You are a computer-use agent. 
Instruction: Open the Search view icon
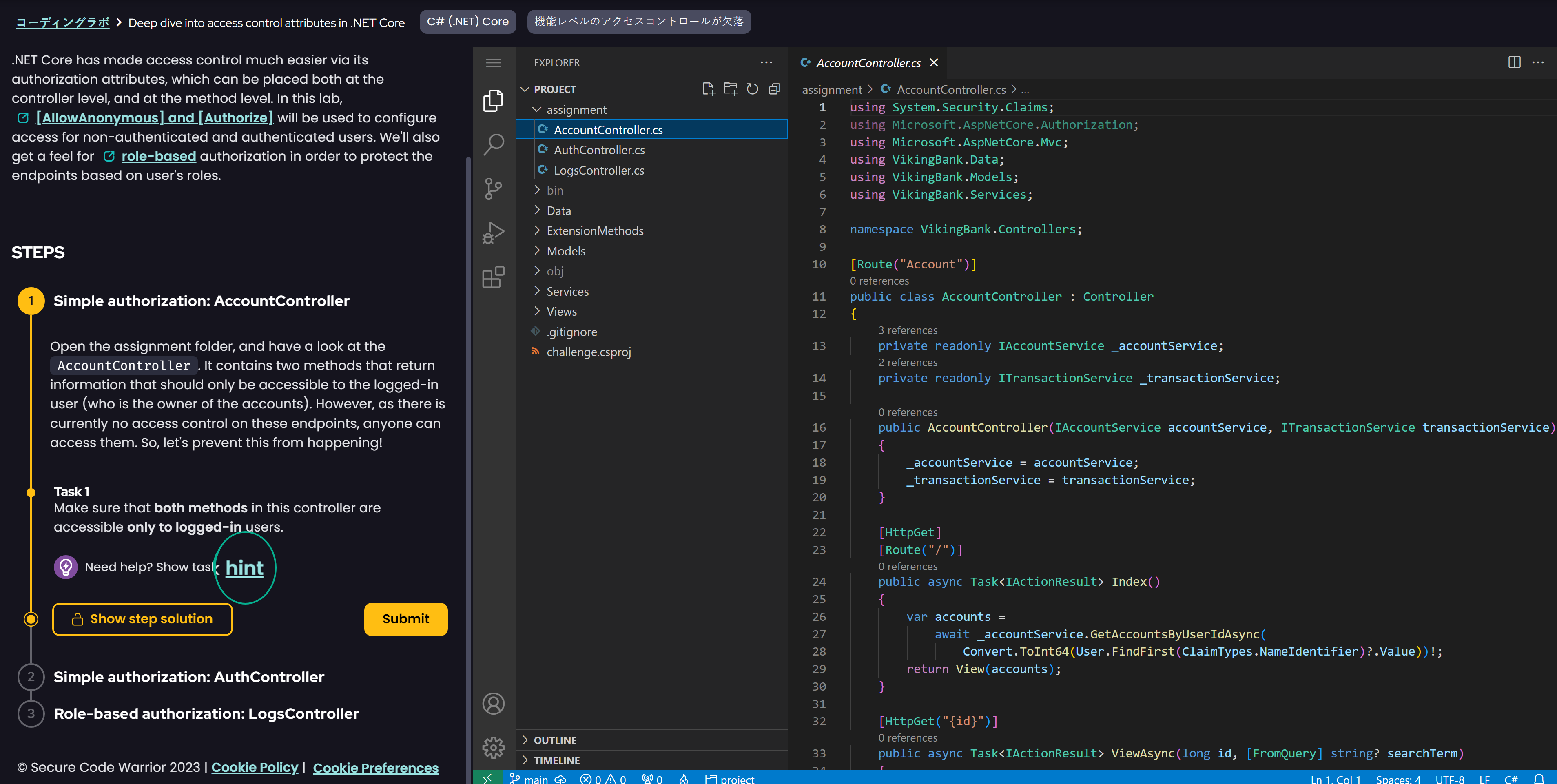(493, 144)
